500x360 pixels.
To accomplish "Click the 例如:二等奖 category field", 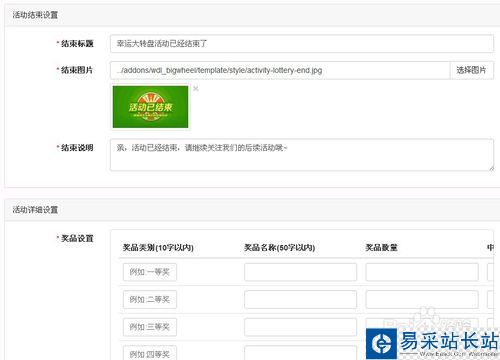I will [150, 300].
